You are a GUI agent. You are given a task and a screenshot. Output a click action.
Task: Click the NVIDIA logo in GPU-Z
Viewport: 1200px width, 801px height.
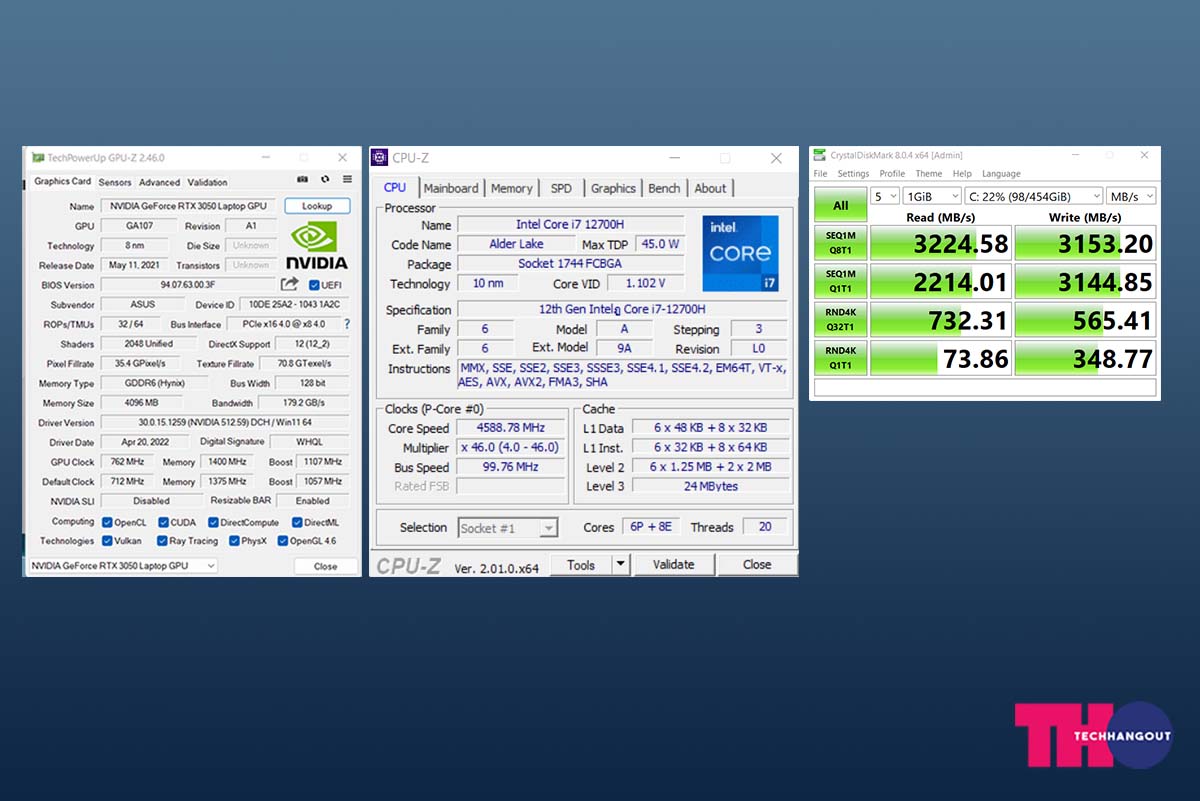click(317, 246)
